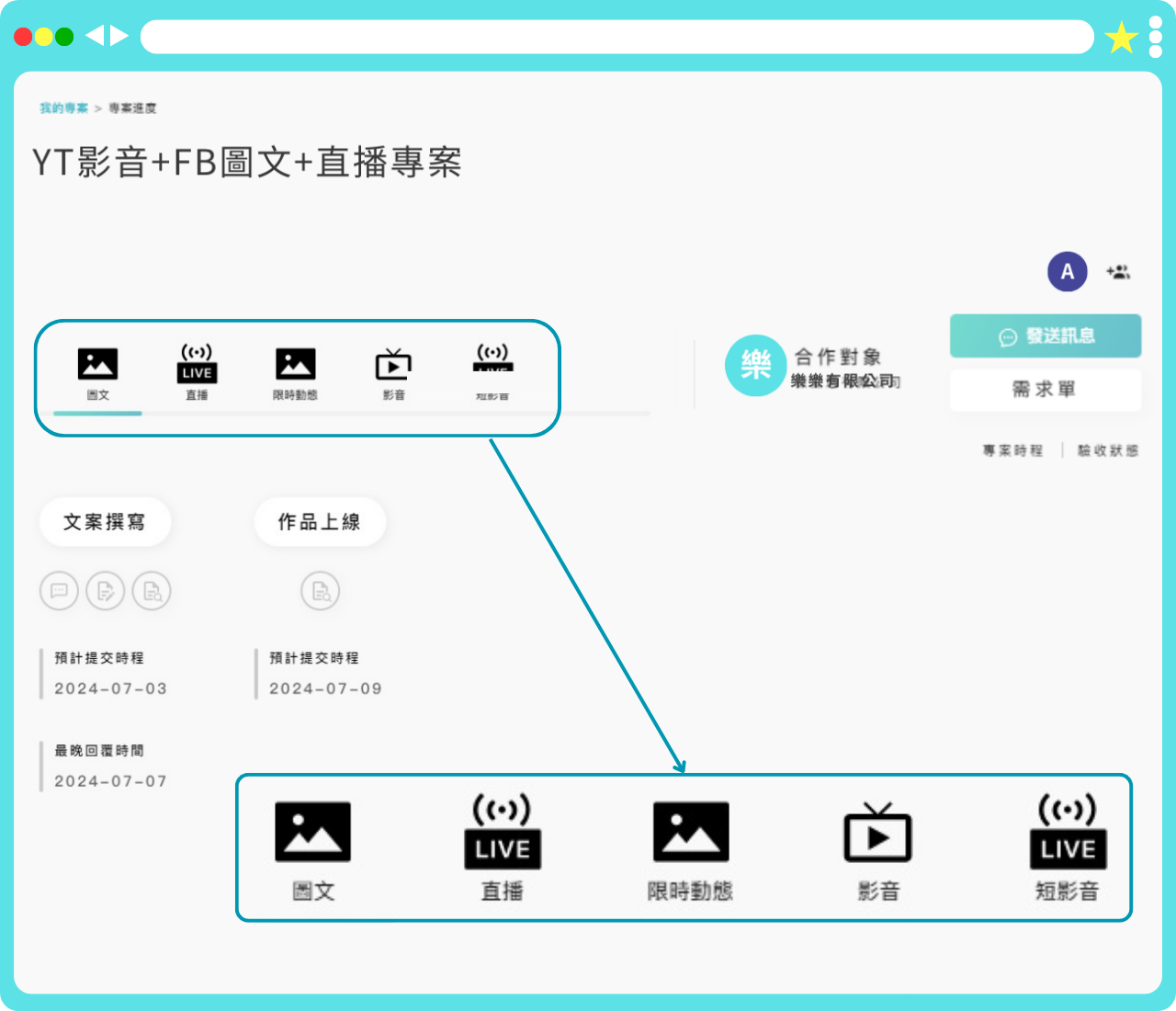Click the green window dot
This screenshot has height=1011, width=1176.
[64, 37]
